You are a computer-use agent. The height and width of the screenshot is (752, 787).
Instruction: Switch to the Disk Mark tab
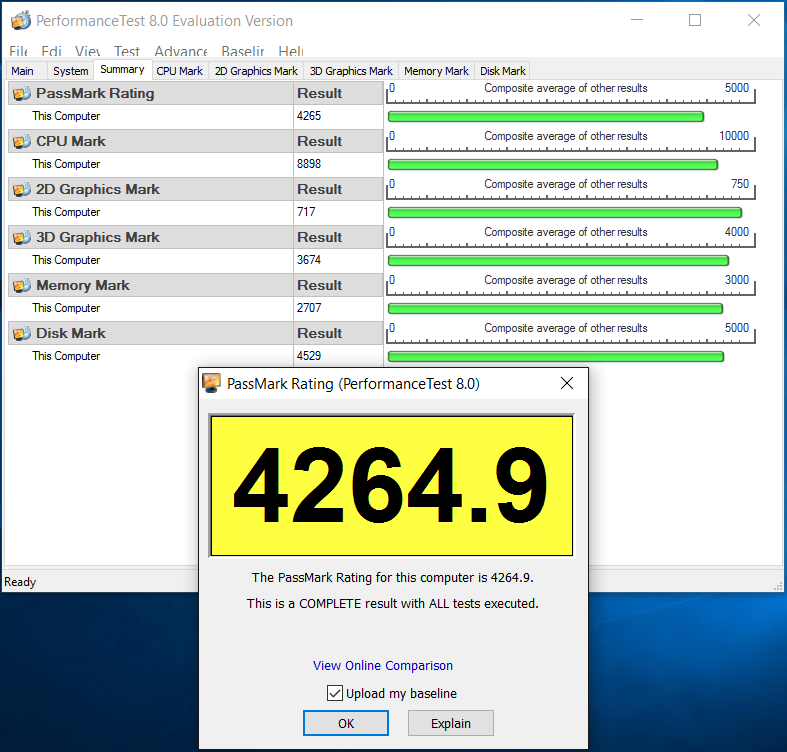pyautogui.click(x=502, y=71)
